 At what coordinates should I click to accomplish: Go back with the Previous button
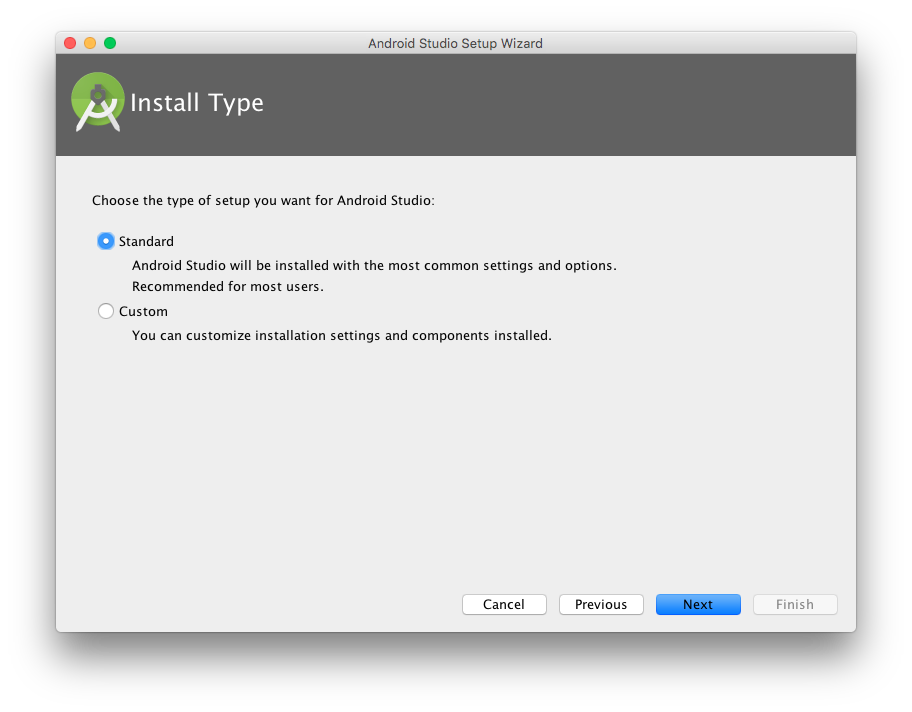[601, 604]
